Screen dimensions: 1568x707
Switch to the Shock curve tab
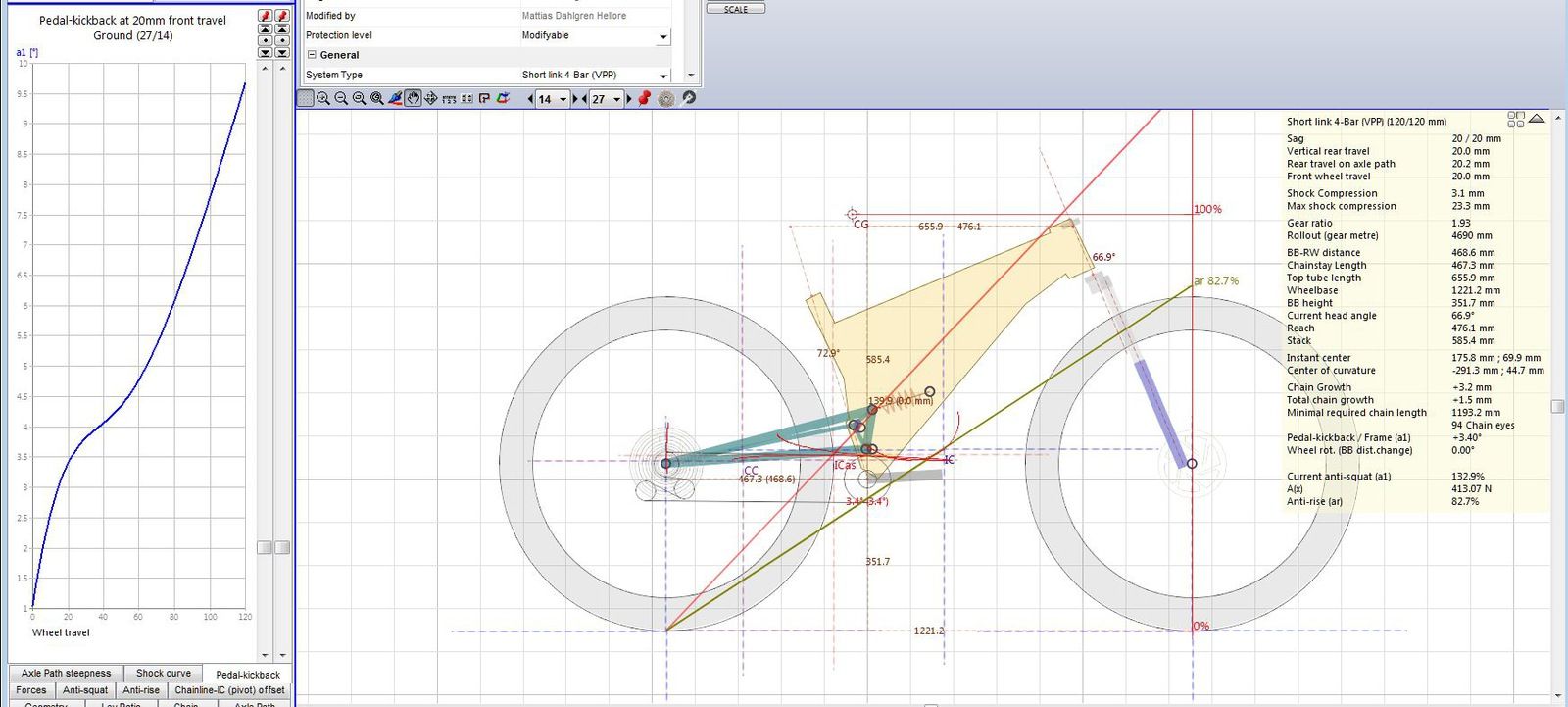coord(164,674)
